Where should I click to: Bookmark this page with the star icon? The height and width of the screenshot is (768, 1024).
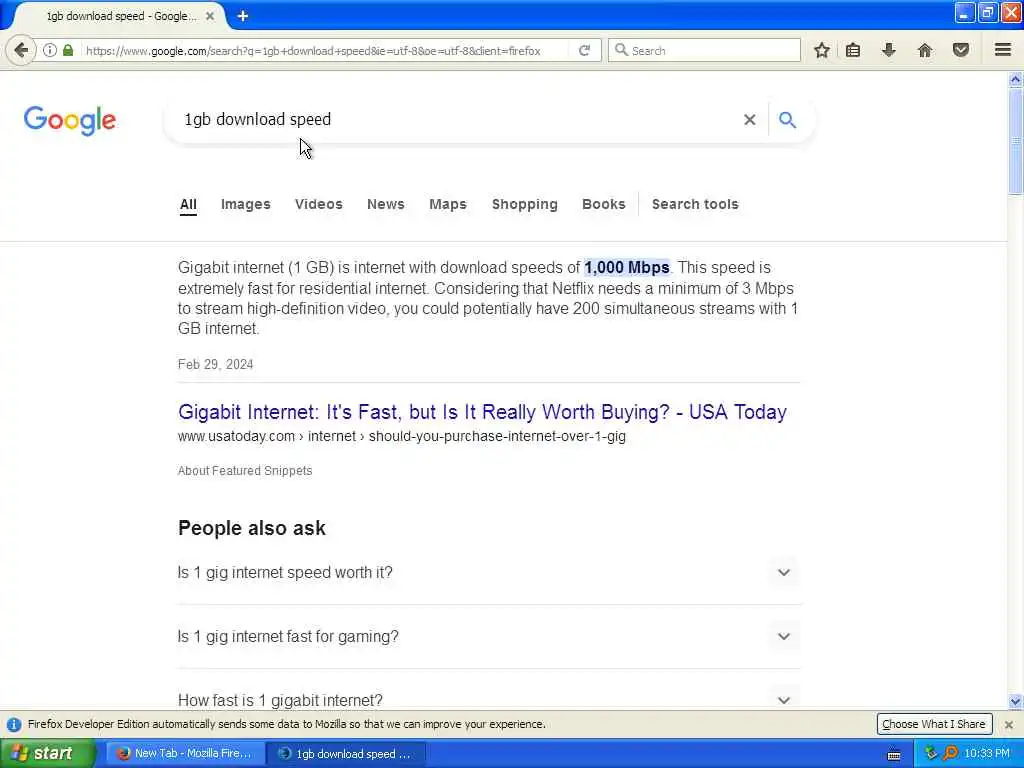(822, 50)
